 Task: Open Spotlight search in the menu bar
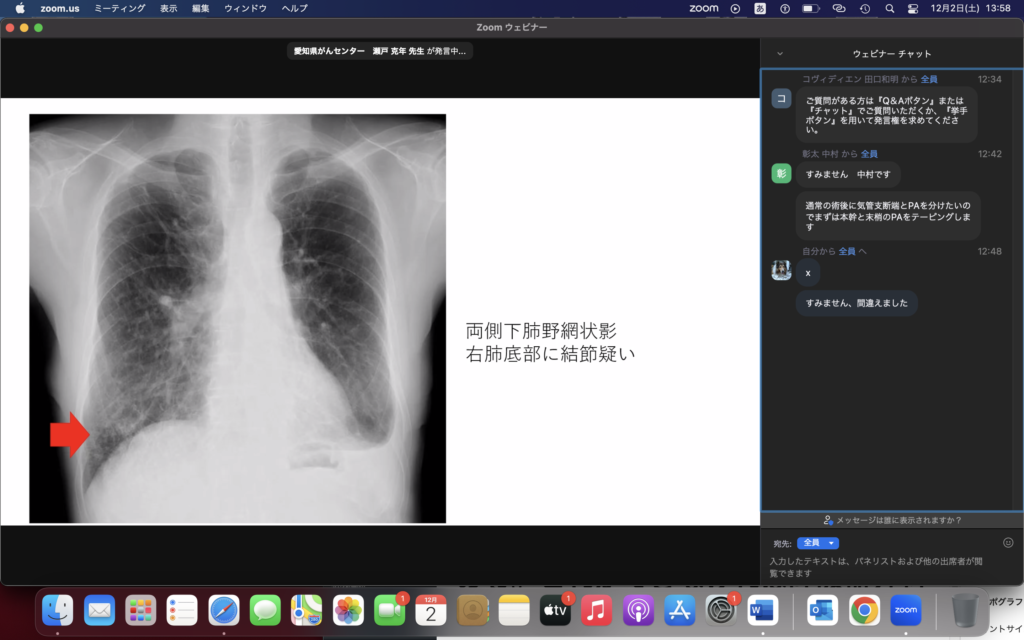click(x=889, y=8)
